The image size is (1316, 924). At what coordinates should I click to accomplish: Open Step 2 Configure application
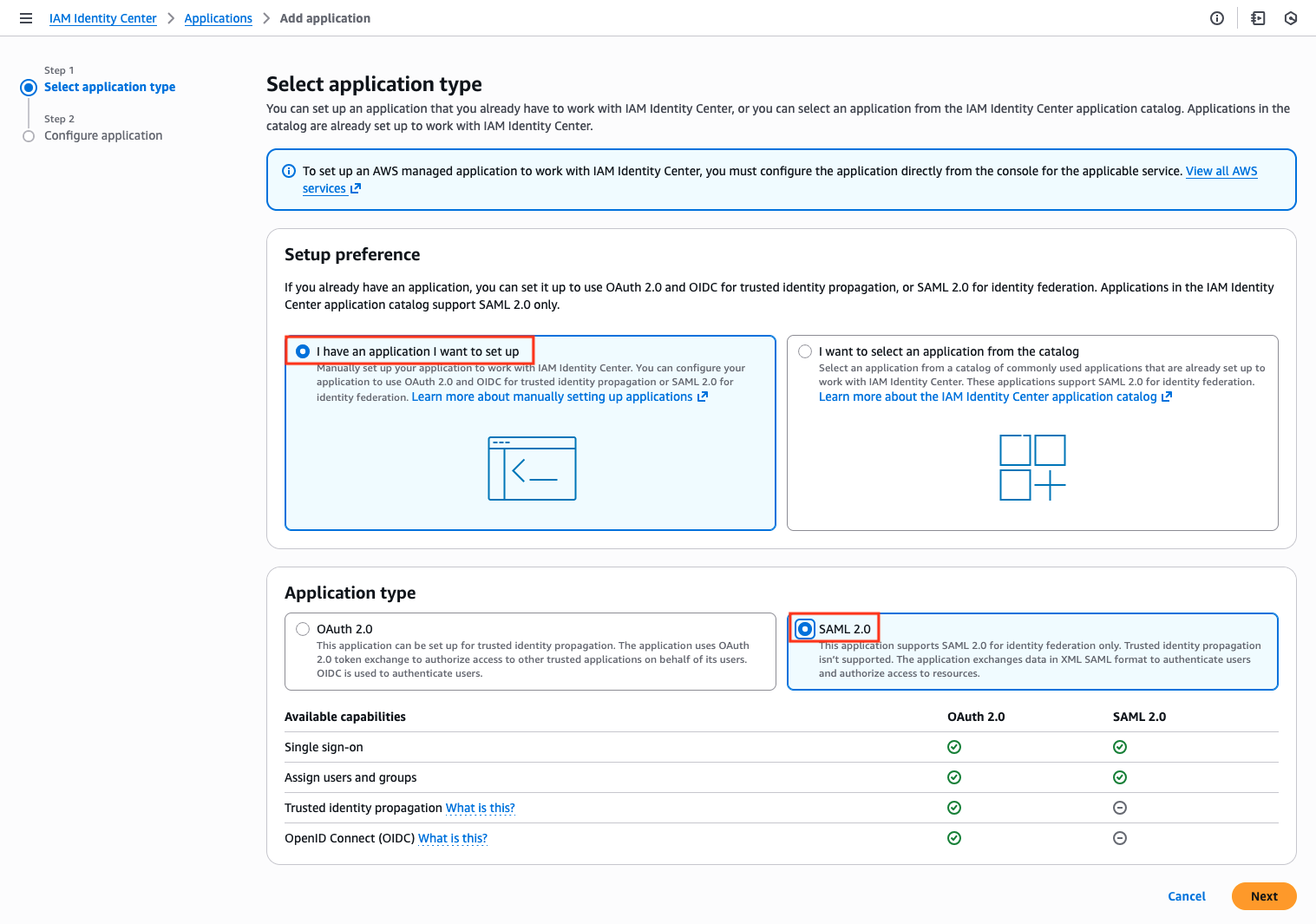(103, 135)
